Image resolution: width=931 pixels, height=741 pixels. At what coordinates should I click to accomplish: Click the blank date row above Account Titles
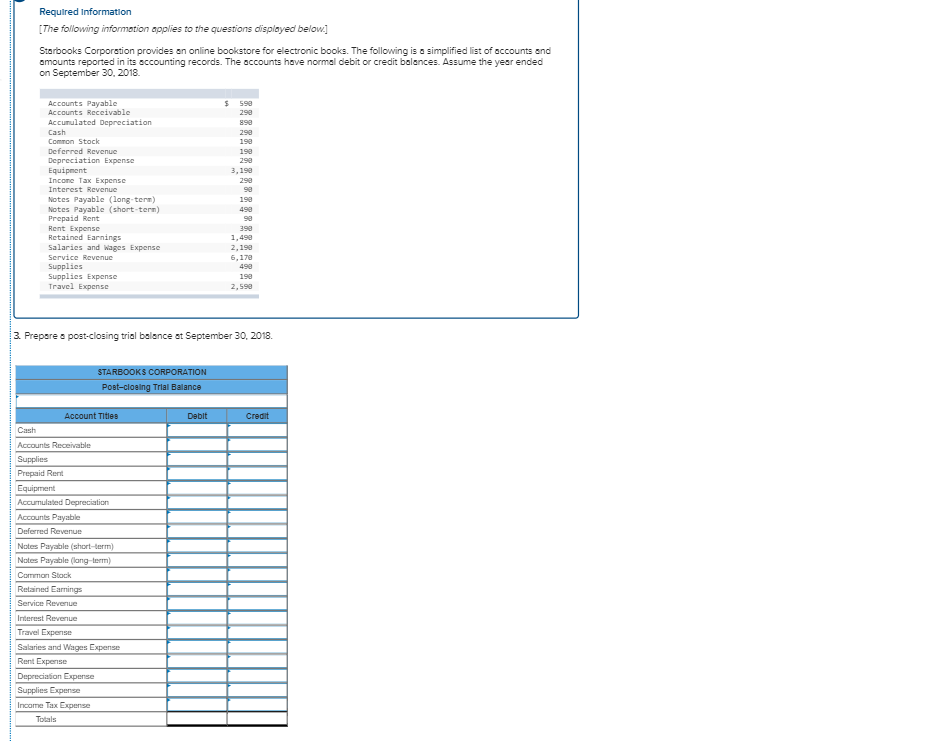pos(152,401)
